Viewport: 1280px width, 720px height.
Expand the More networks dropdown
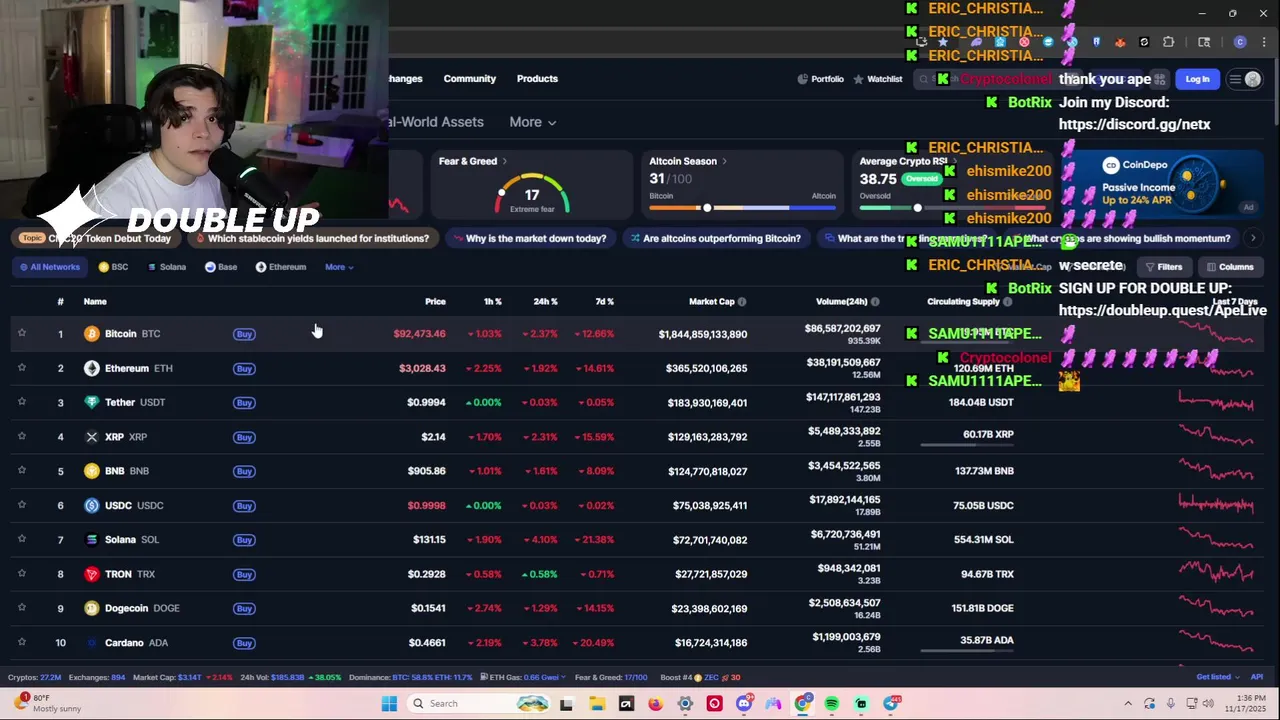pos(339,267)
